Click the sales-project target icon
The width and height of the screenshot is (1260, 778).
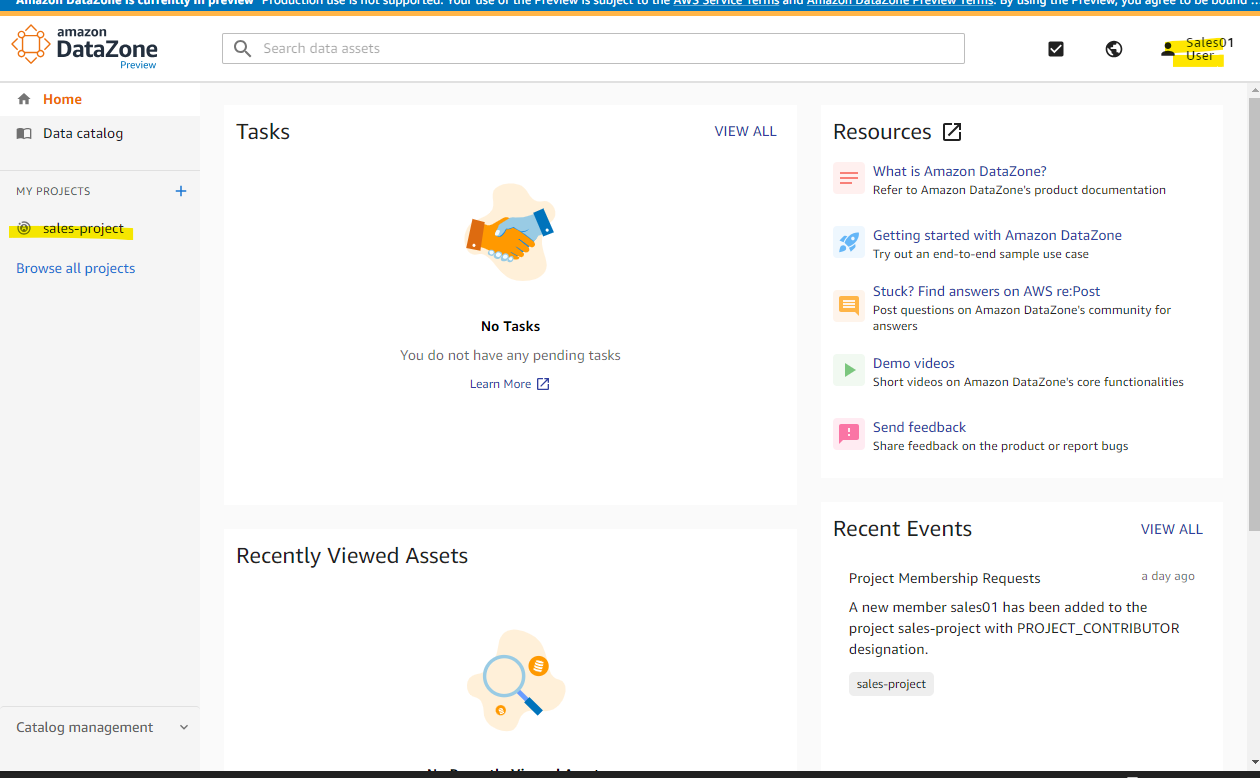(x=25, y=228)
